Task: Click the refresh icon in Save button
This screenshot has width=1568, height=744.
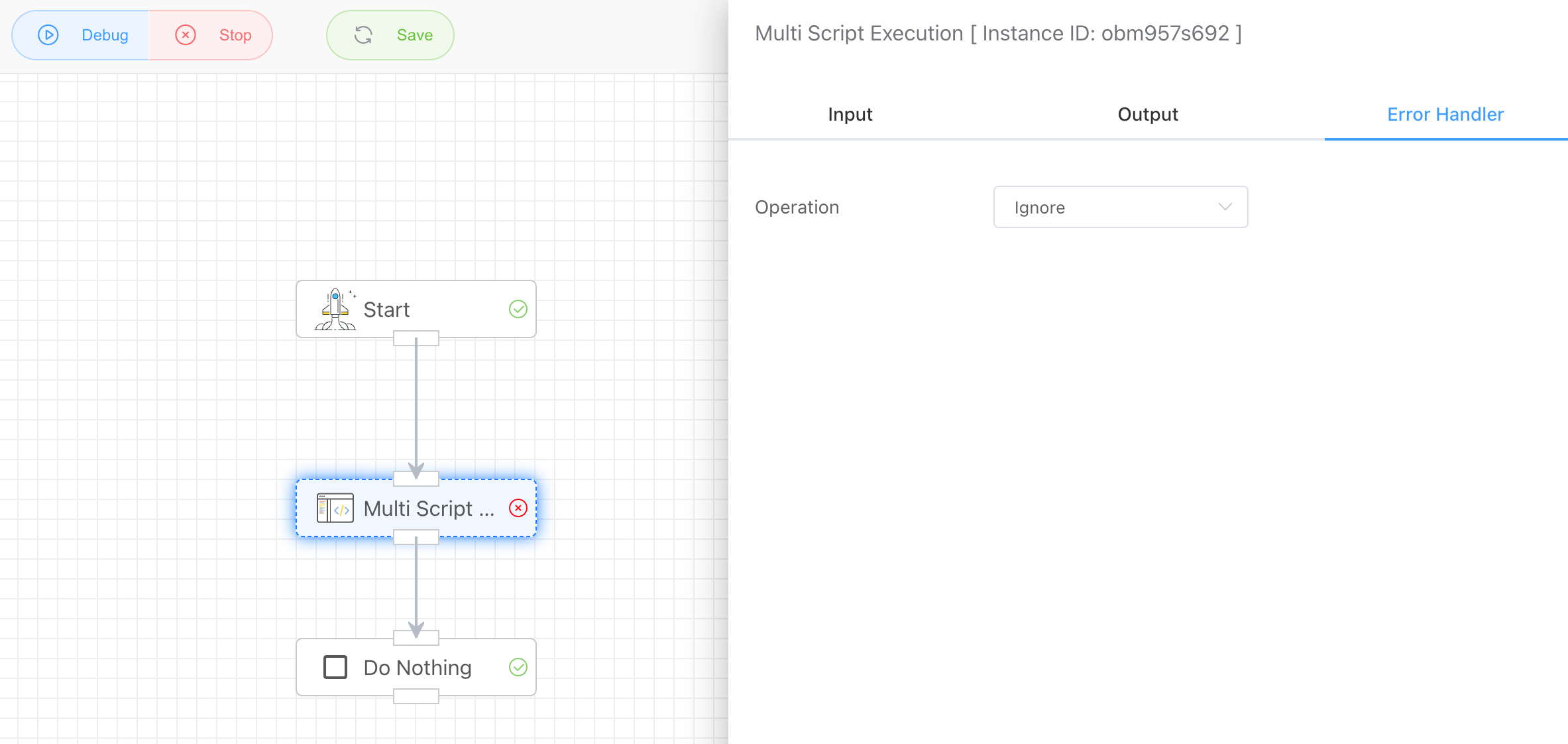Action: click(x=363, y=35)
